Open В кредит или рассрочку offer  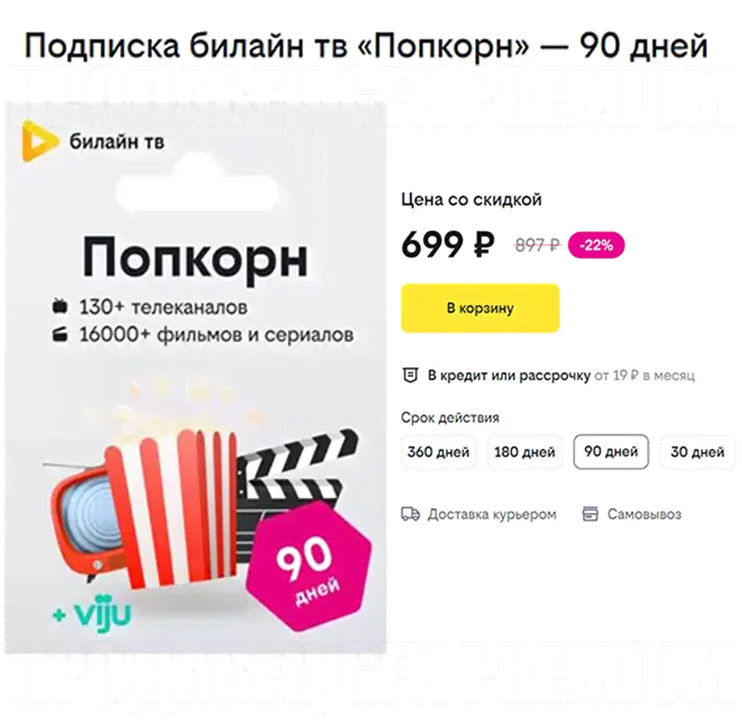point(509,375)
